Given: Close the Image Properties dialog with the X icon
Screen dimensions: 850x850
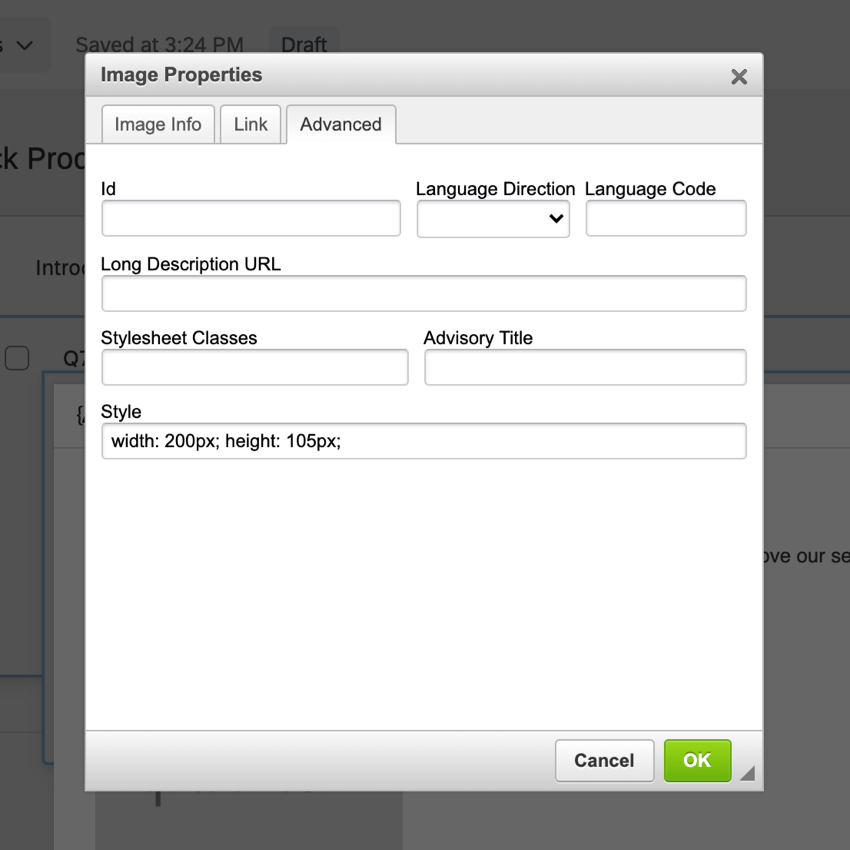Looking at the screenshot, I should (739, 76).
